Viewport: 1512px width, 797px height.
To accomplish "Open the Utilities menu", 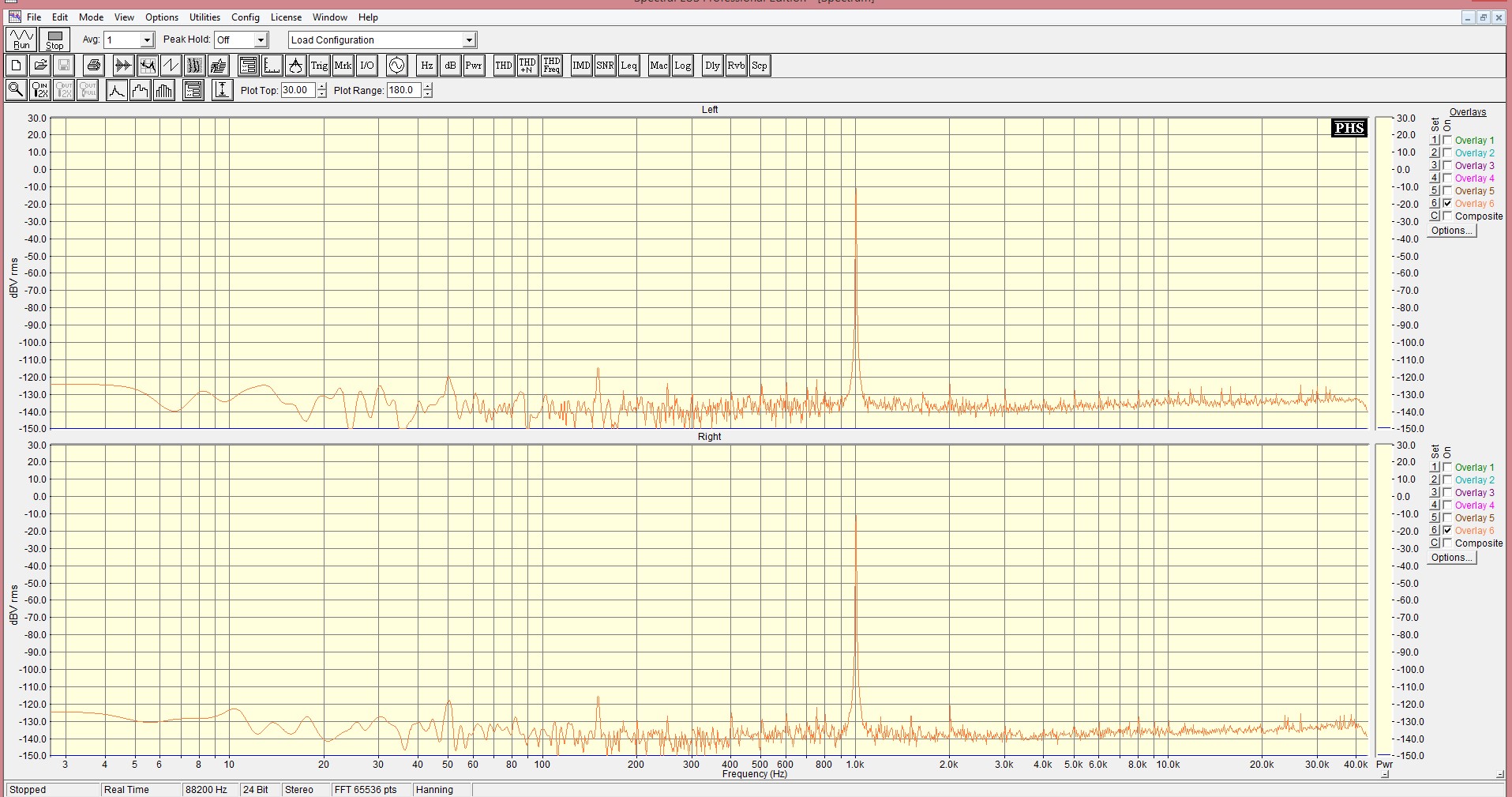I will pyautogui.click(x=204, y=17).
